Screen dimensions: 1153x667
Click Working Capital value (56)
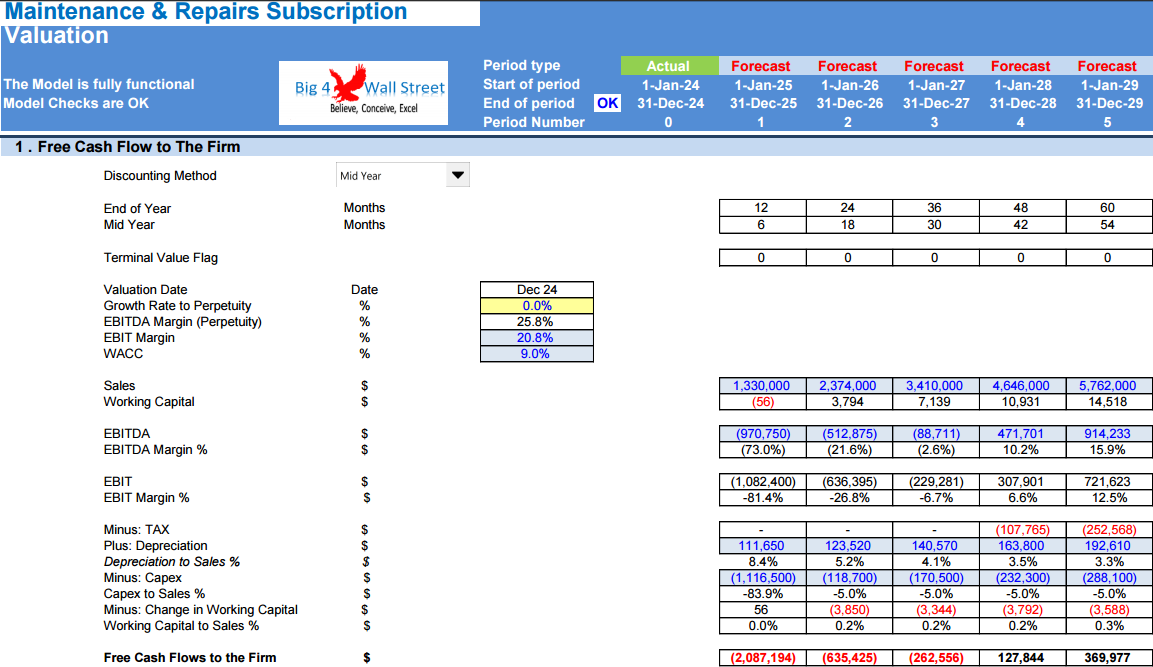tap(763, 402)
